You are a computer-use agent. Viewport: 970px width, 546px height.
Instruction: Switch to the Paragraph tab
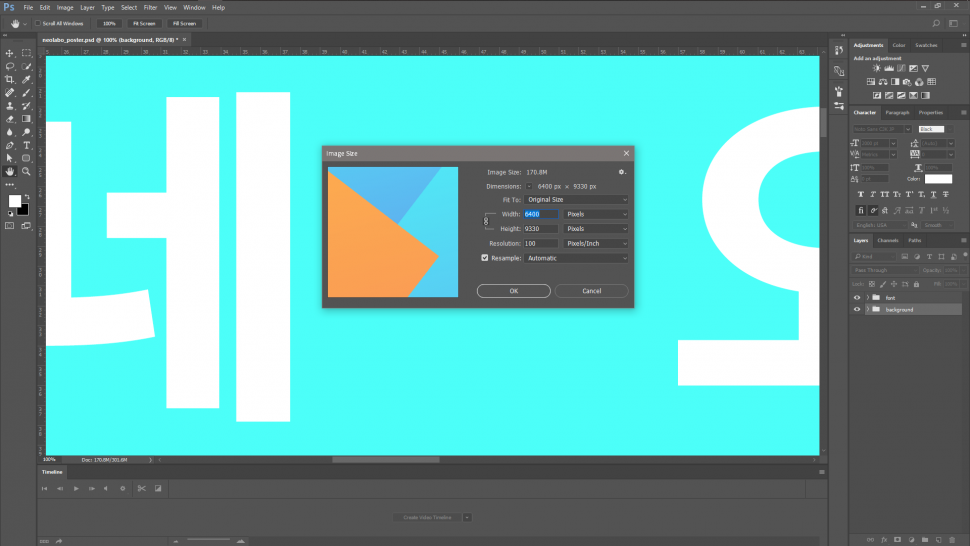pos(897,113)
